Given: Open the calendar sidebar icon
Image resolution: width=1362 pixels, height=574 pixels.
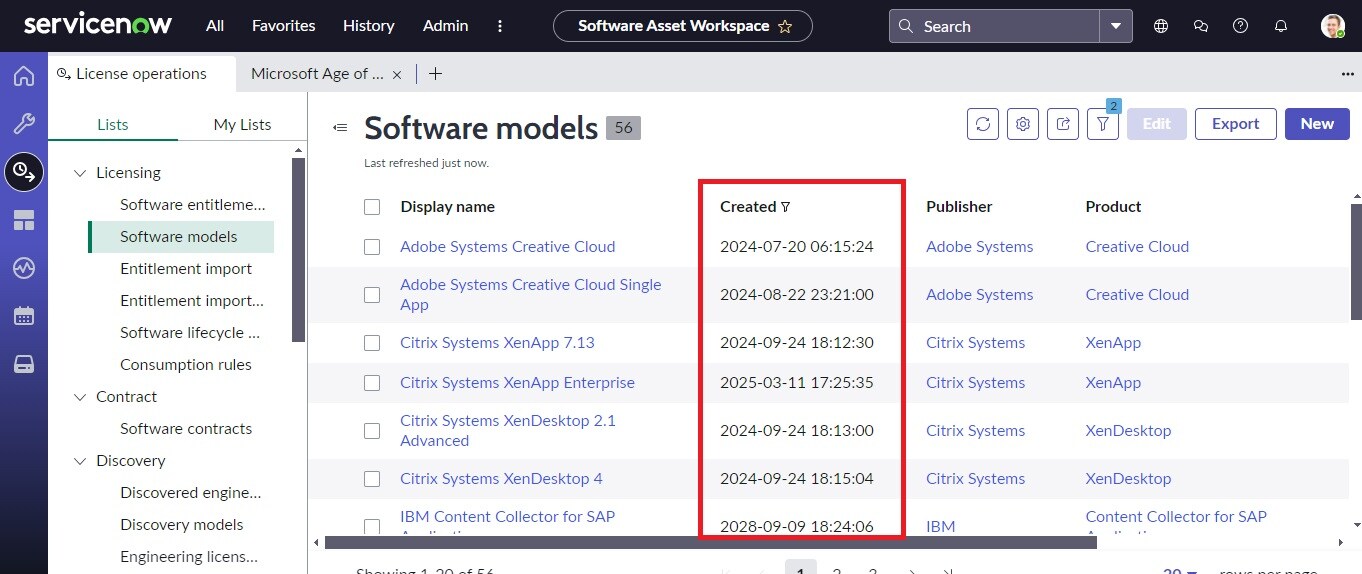Looking at the screenshot, I should tap(24, 316).
